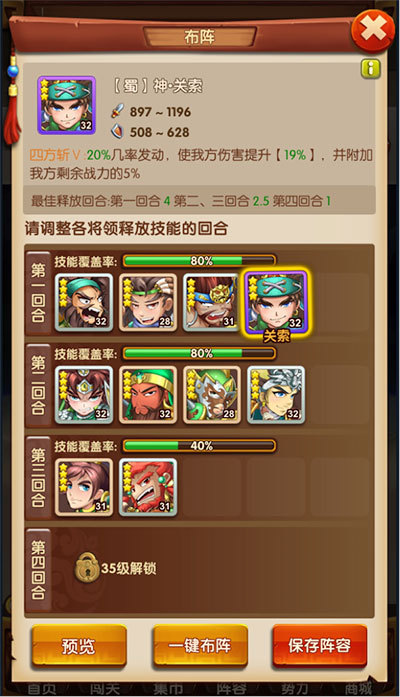Select the brown-haired level 31 hero in round three
This screenshot has width=400, height=697.
(x=84, y=487)
